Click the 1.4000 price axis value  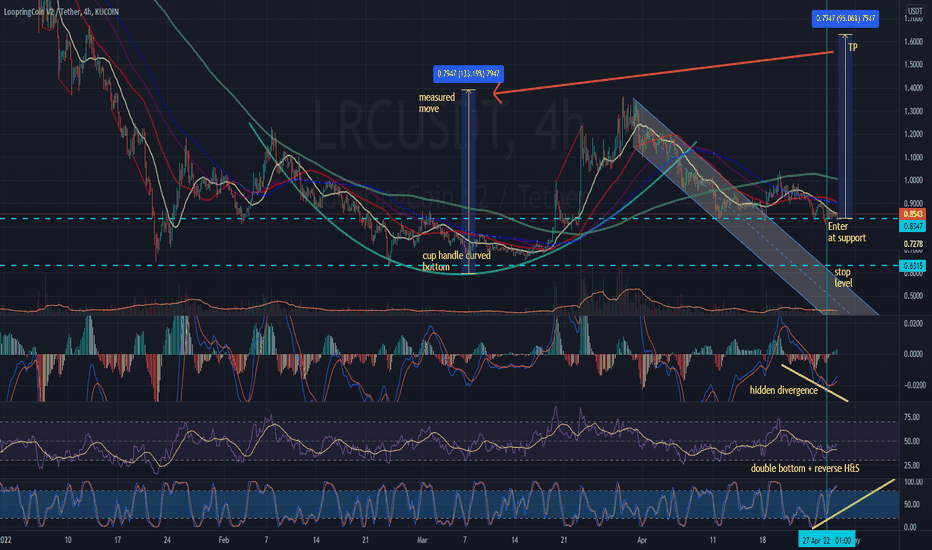pyautogui.click(x=914, y=88)
